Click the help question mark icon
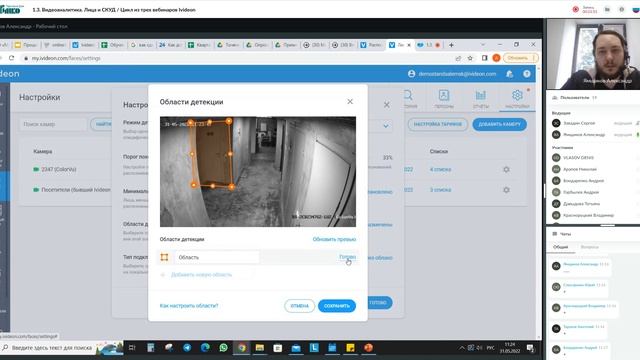Image resolution: width=640 pixels, height=360 pixels. [x=527, y=74]
